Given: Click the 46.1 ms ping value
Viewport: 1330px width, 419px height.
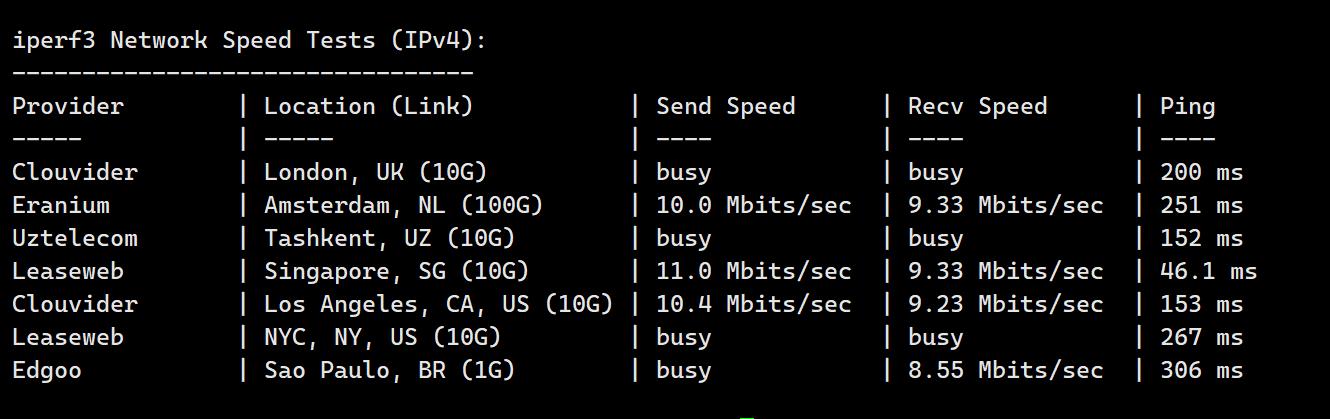Looking at the screenshot, I should click(1208, 271).
